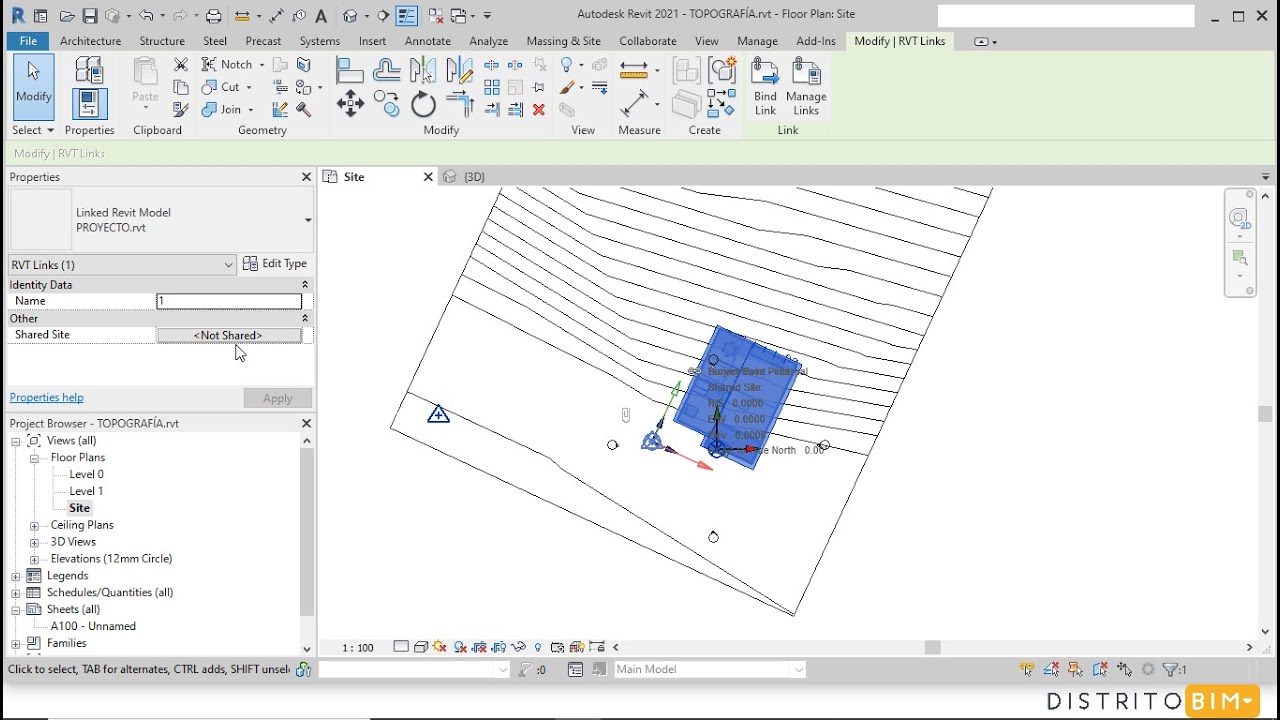Open the Join geometry dropdown
This screenshot has width=1280, height=720.
pyautogui.click(x=251, y=109)
